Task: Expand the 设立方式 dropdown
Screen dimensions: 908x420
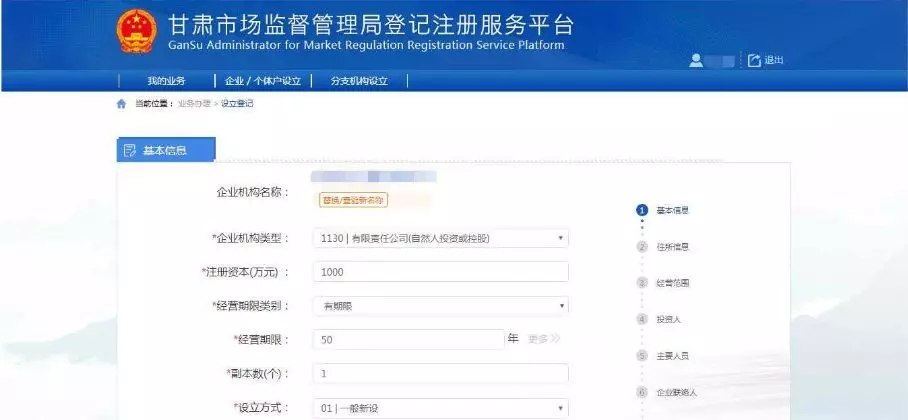Action: [441, 408]
